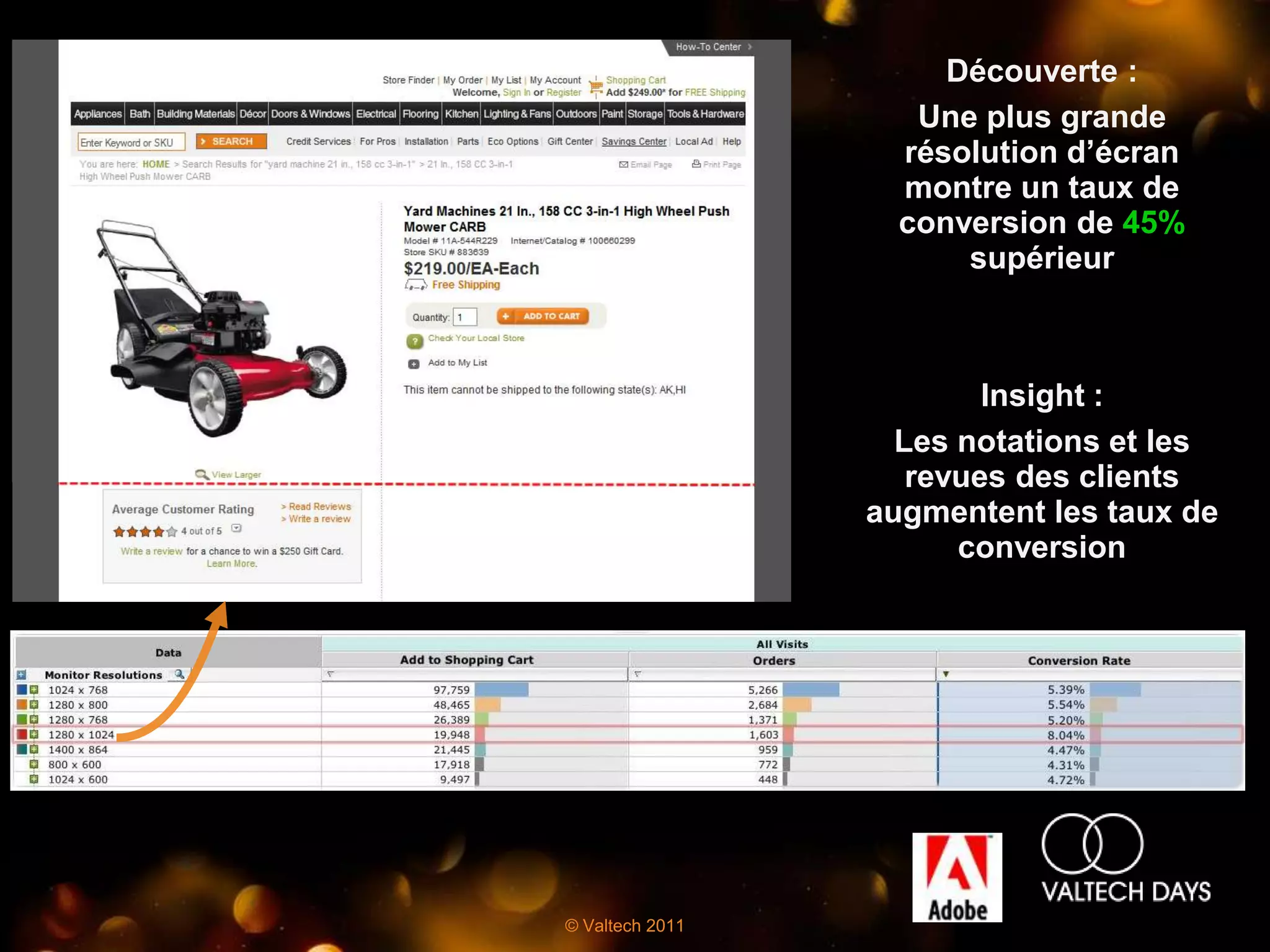
Task: Open the Appliances menu
Action: [x=98, y=114]
